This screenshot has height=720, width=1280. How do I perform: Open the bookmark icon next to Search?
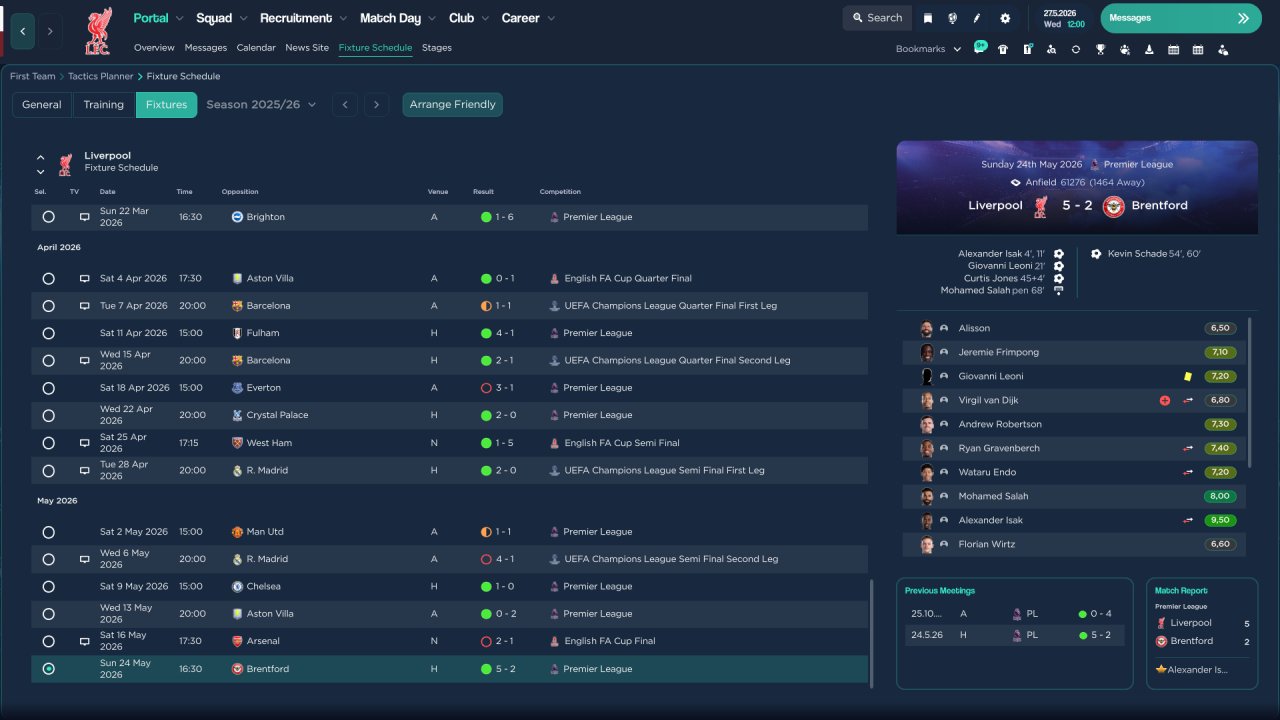pyautogui.click(x=928, y=18)
